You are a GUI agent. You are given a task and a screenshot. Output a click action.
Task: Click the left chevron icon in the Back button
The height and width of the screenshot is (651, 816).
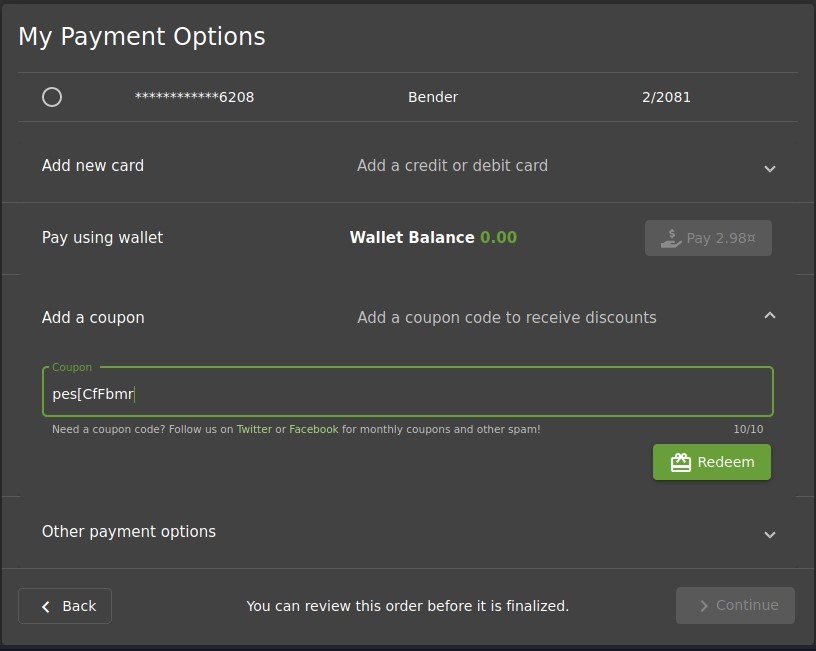(45, 606)
